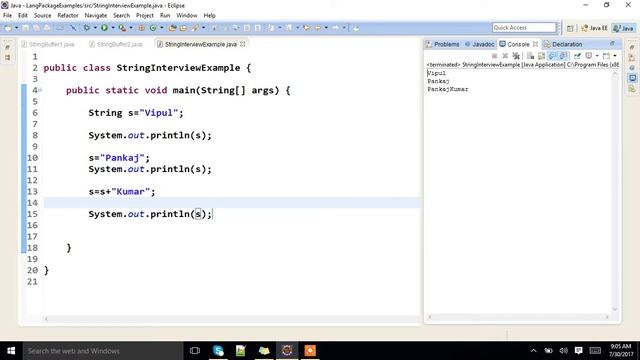The width and height of the screenshot is (640, 360).
Task: Click the Save toolbar icon
Action: pyautogui.click(x=25, y=28)
